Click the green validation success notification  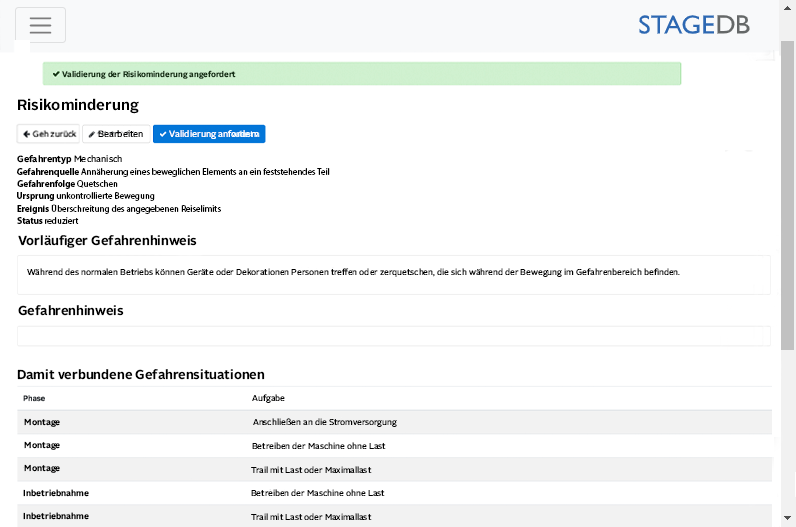(x=361, y=74)
